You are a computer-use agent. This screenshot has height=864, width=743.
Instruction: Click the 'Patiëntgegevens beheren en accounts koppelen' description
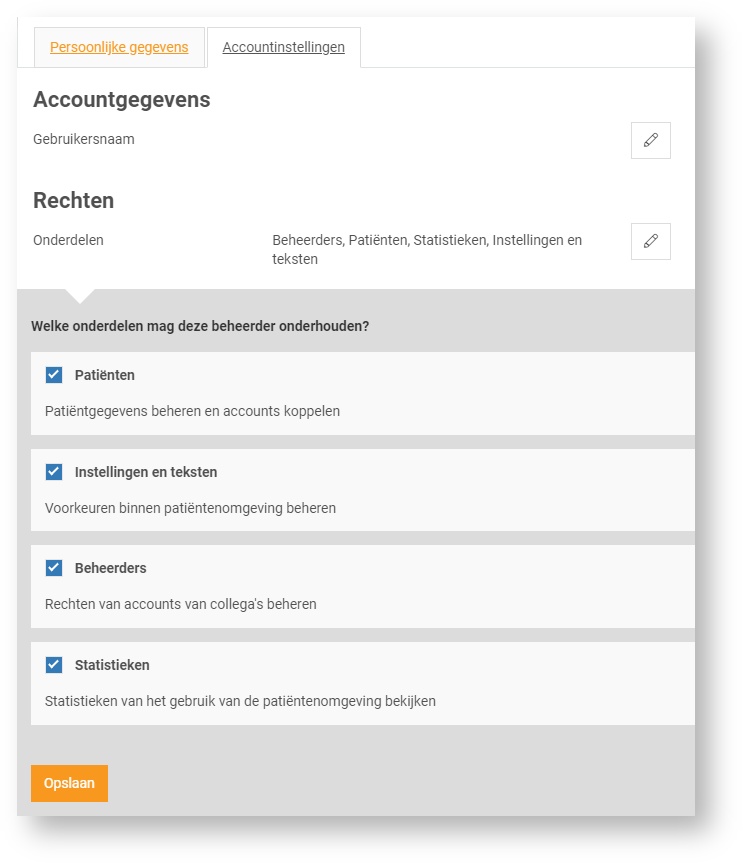192,411
